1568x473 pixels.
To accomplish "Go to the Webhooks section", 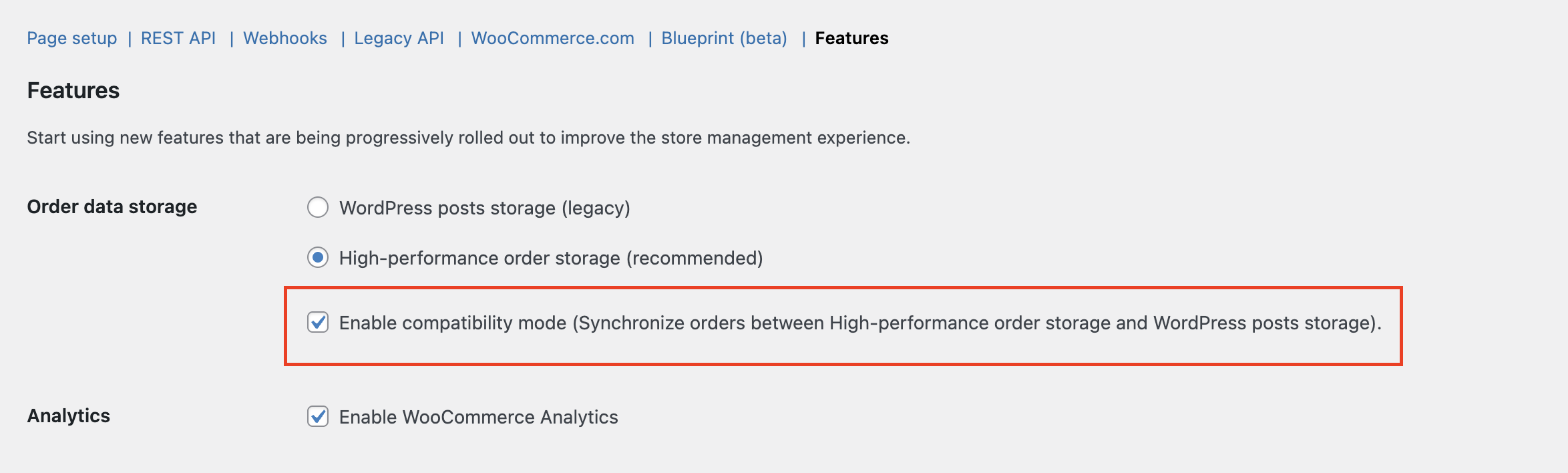I will [x=284, y=38].
